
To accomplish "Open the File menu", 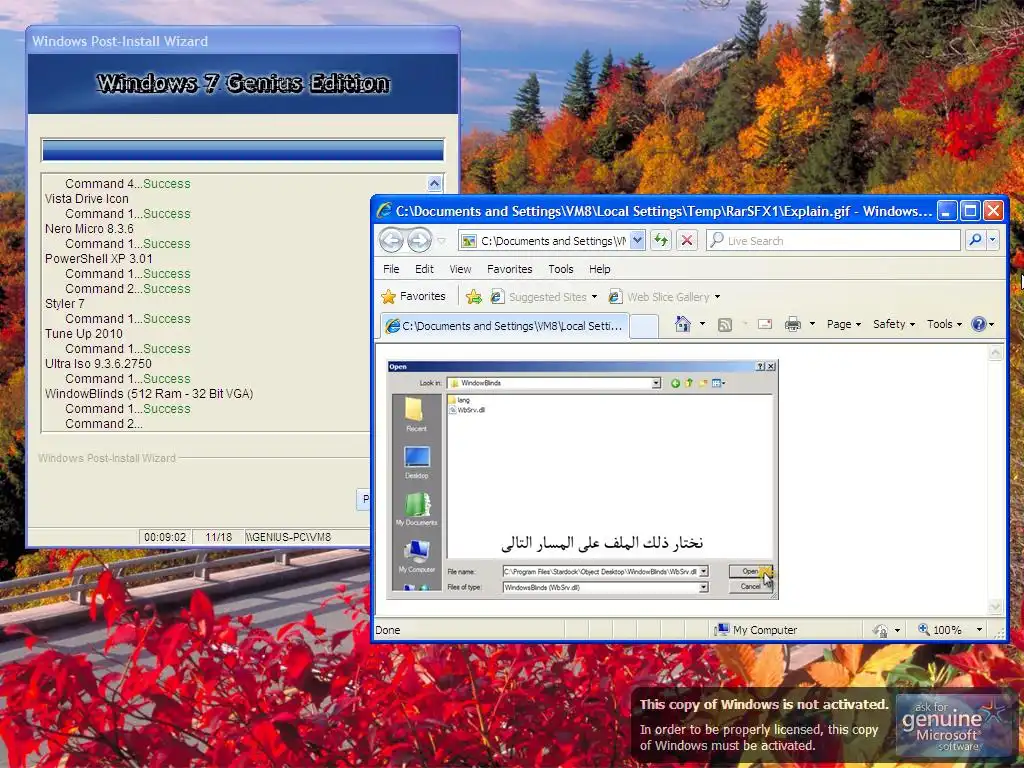I will [x=391, y=269].
